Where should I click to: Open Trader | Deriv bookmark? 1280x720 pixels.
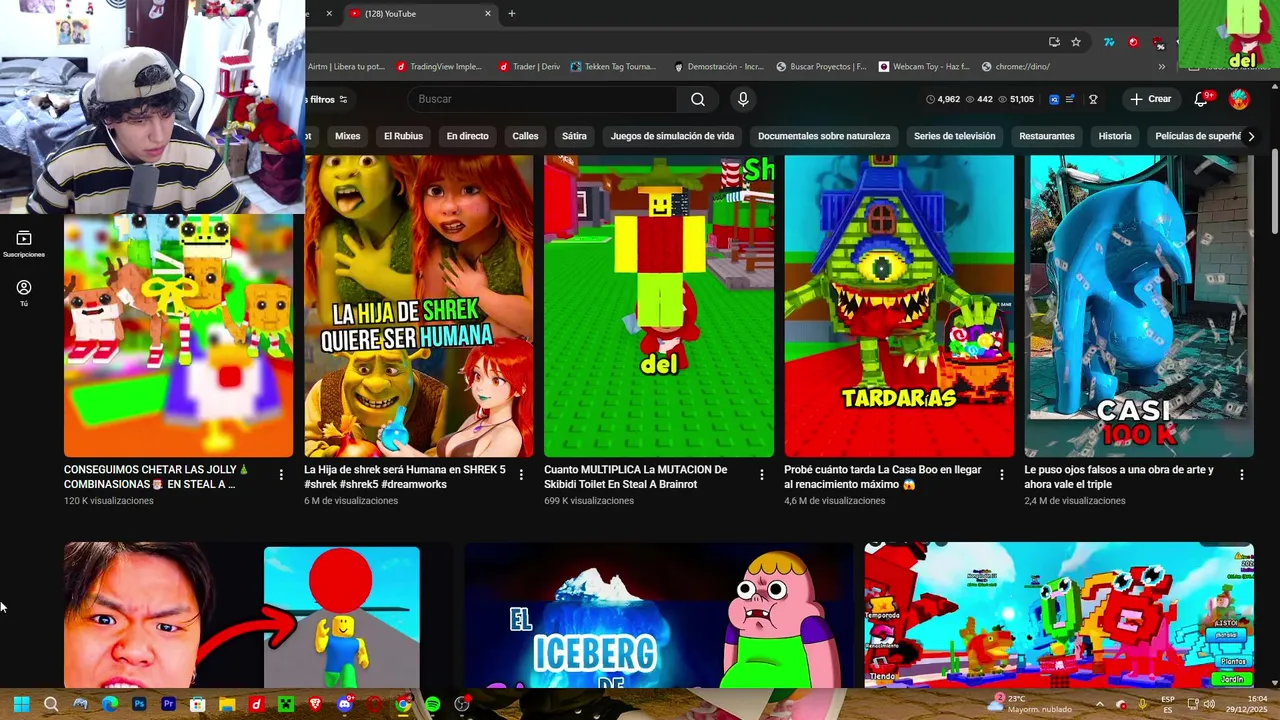point(529,66)
